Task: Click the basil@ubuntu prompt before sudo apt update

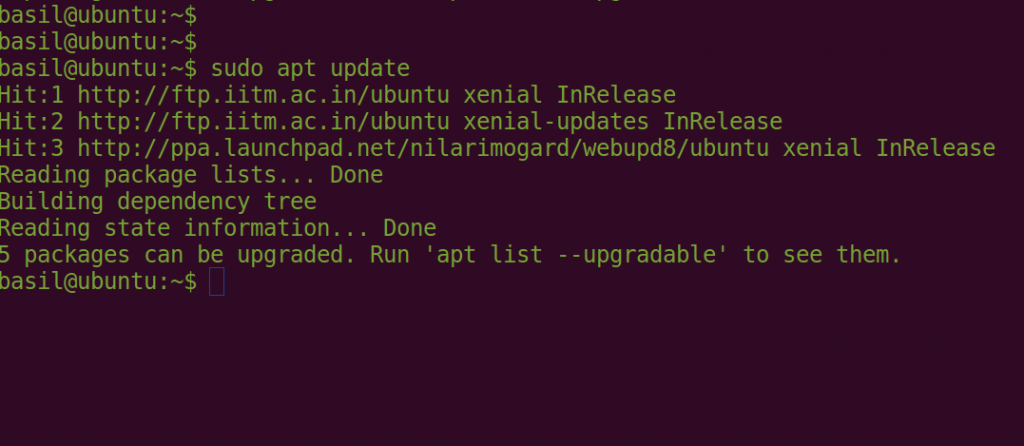Action: click(98, 69)
